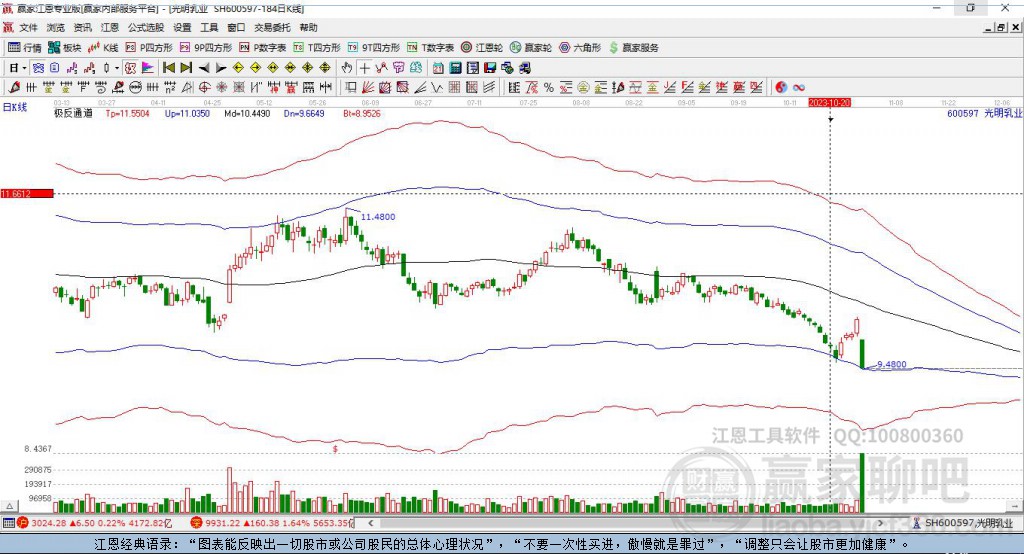Expand the candlestick style dropdown arrow

coord(117,68)
